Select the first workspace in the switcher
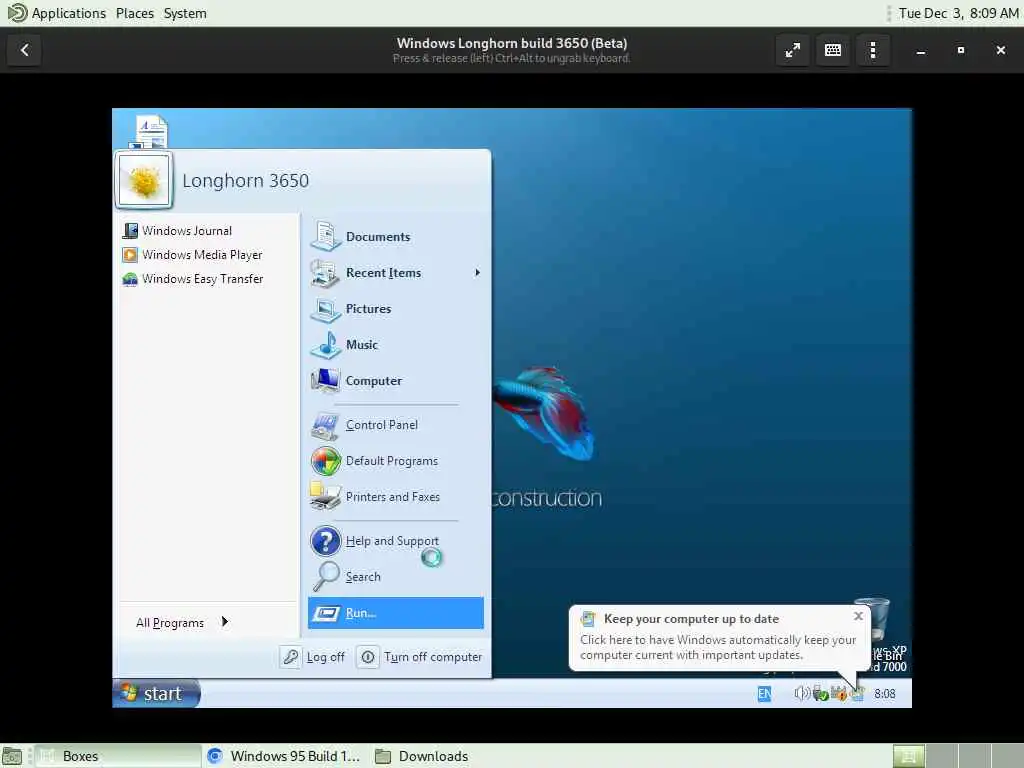Viewport: 1024px width, 768px height. 908,756
